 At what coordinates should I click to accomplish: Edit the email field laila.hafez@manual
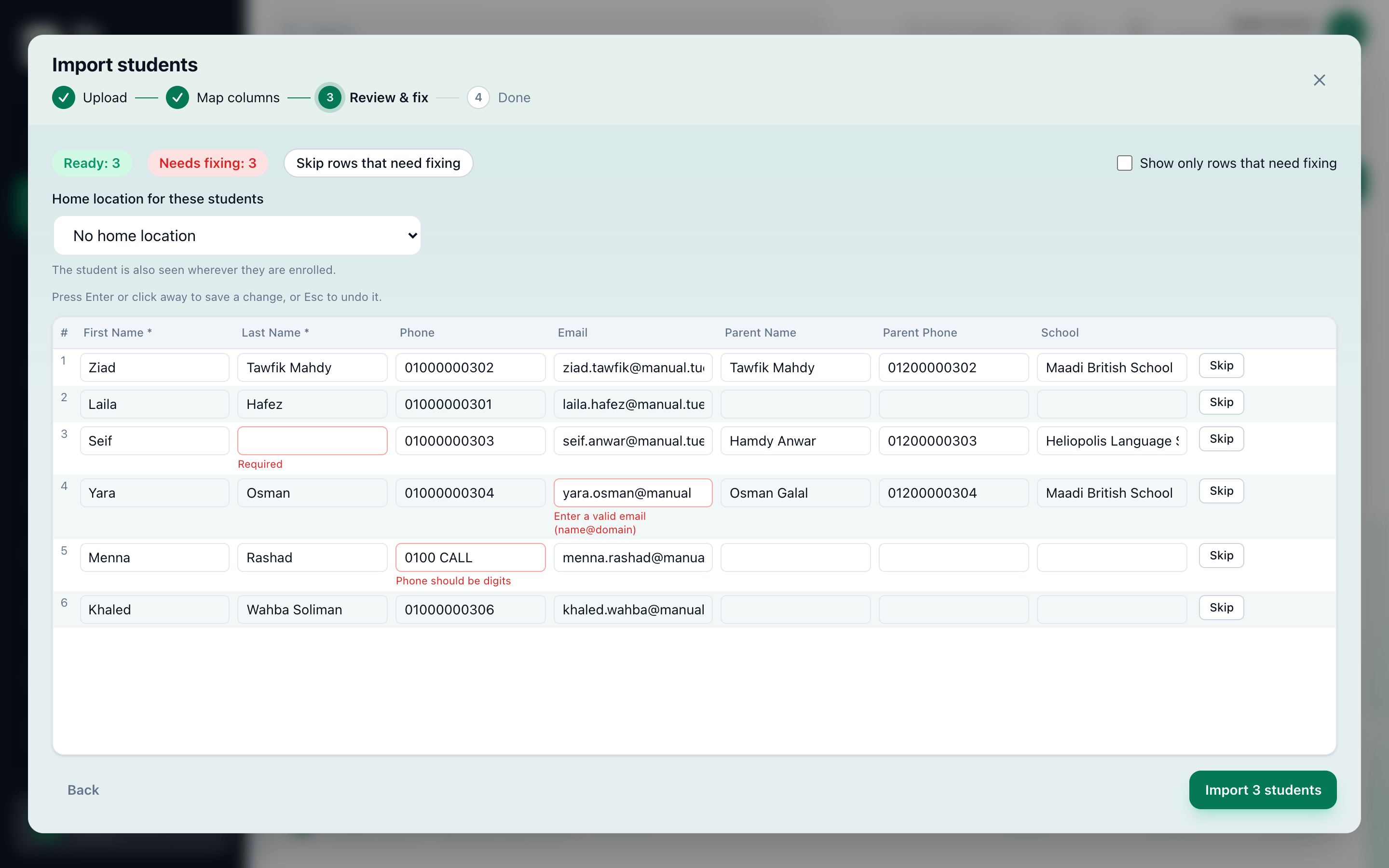pyautogui.click(x=633, y=404)
